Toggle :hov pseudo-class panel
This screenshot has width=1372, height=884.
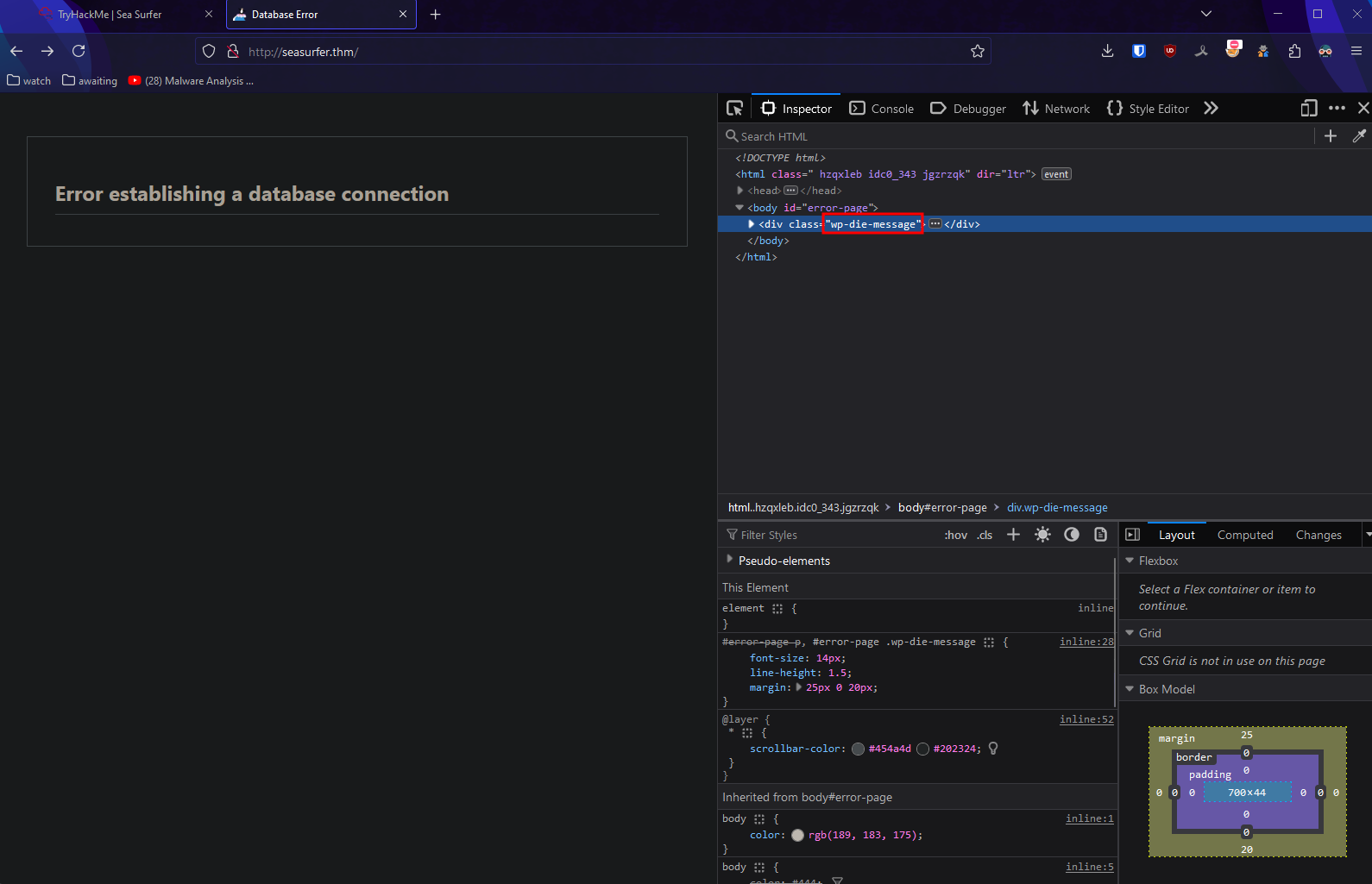(x=956, y=535)
